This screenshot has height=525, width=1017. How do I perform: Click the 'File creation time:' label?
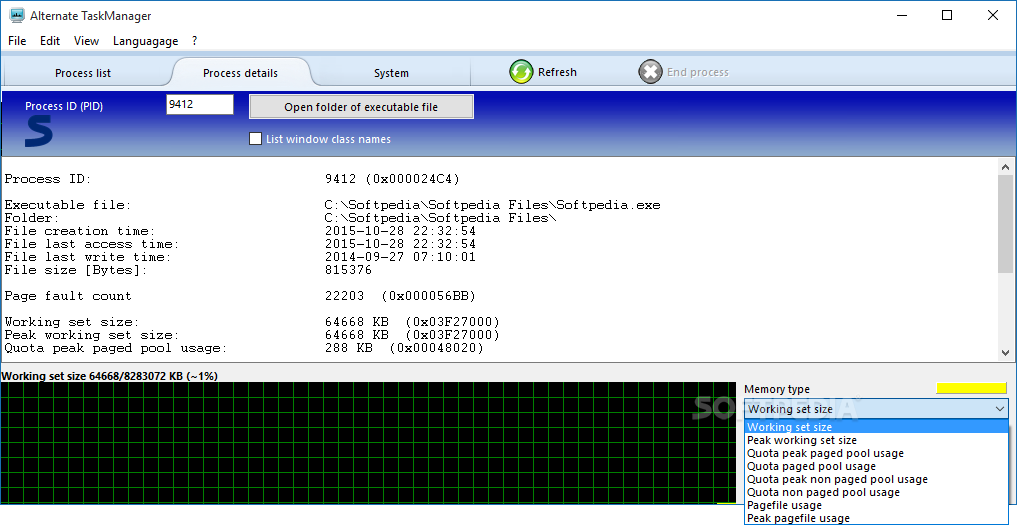pyautogui.click(x=80, y=231)
